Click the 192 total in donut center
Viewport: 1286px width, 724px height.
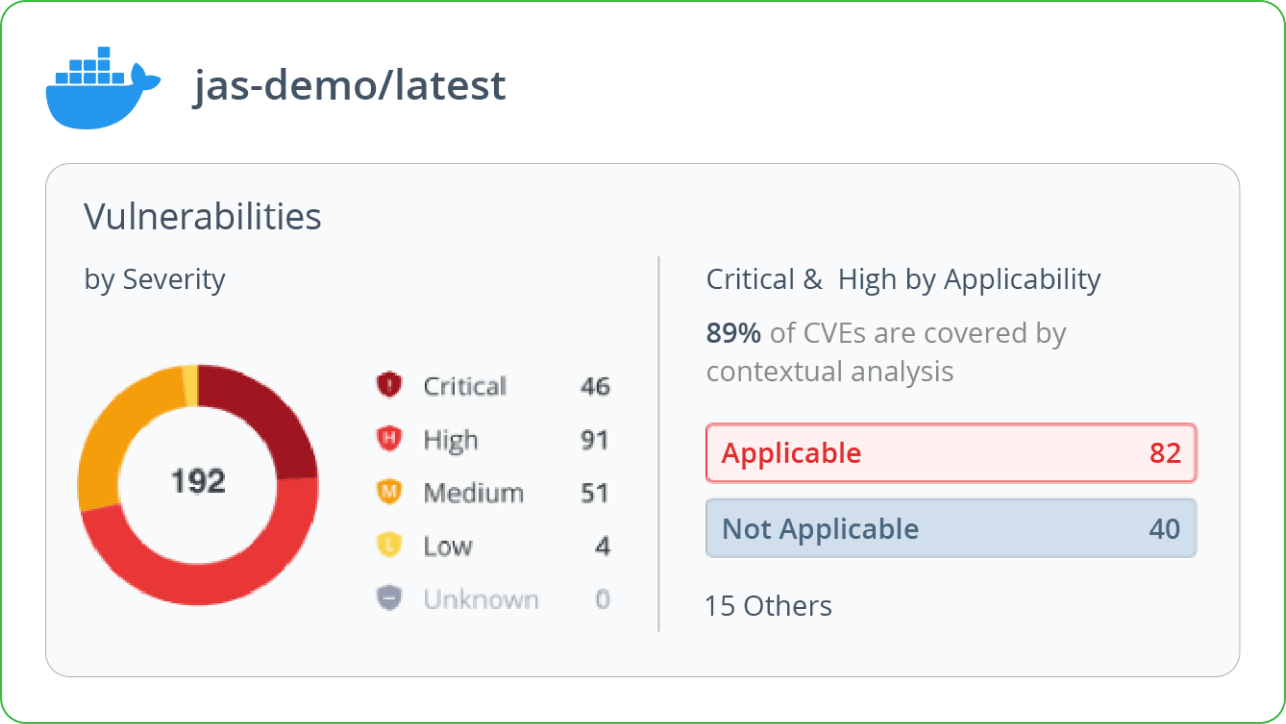point(198,482)
